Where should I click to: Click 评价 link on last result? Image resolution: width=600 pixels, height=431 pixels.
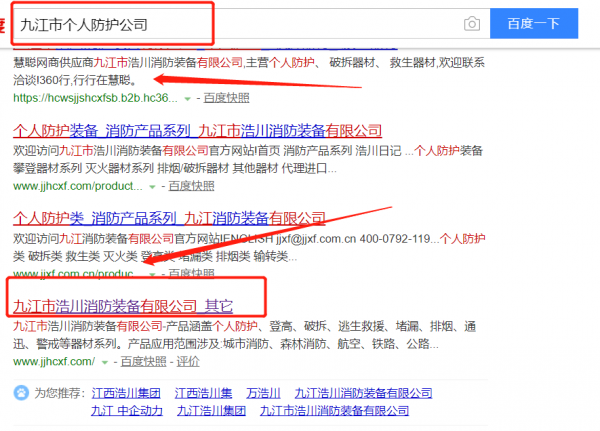click(188, 360)
